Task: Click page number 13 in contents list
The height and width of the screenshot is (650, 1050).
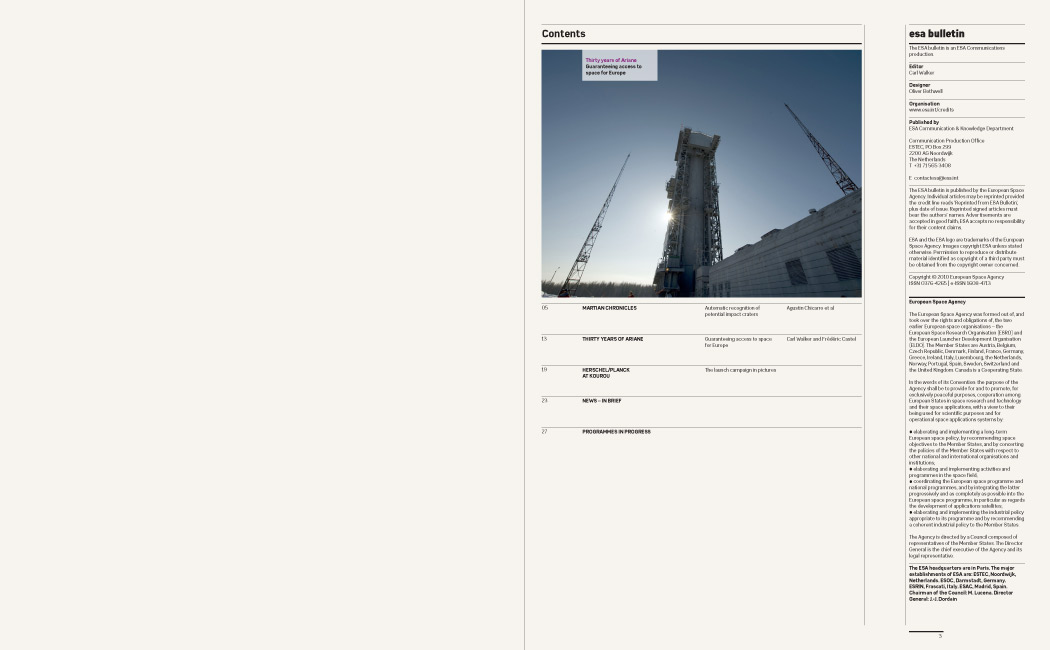Action: coord(545,339)
